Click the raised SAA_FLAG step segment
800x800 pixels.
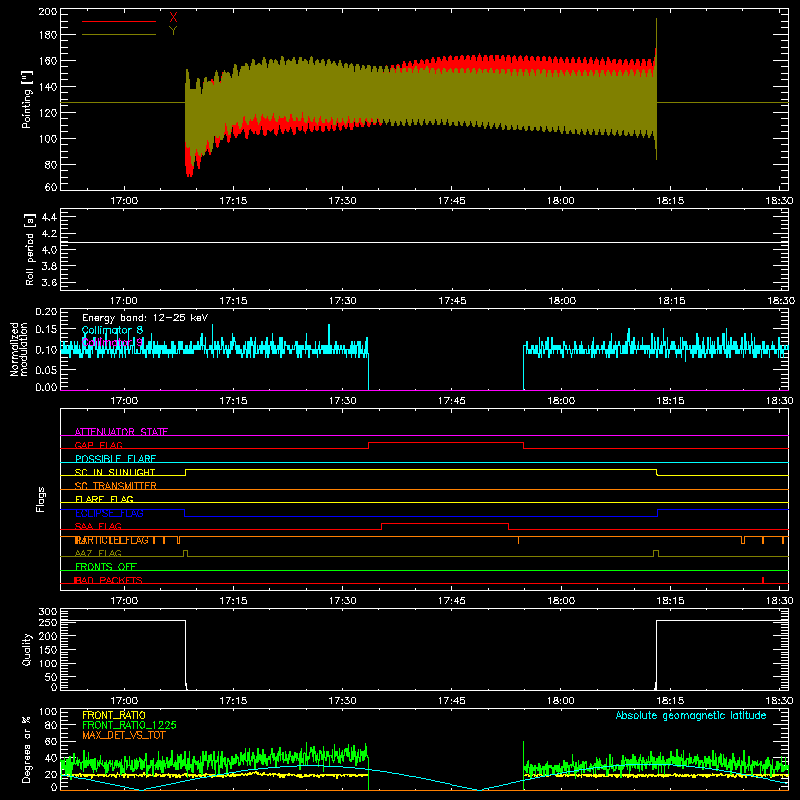click(x=445, y=523)
